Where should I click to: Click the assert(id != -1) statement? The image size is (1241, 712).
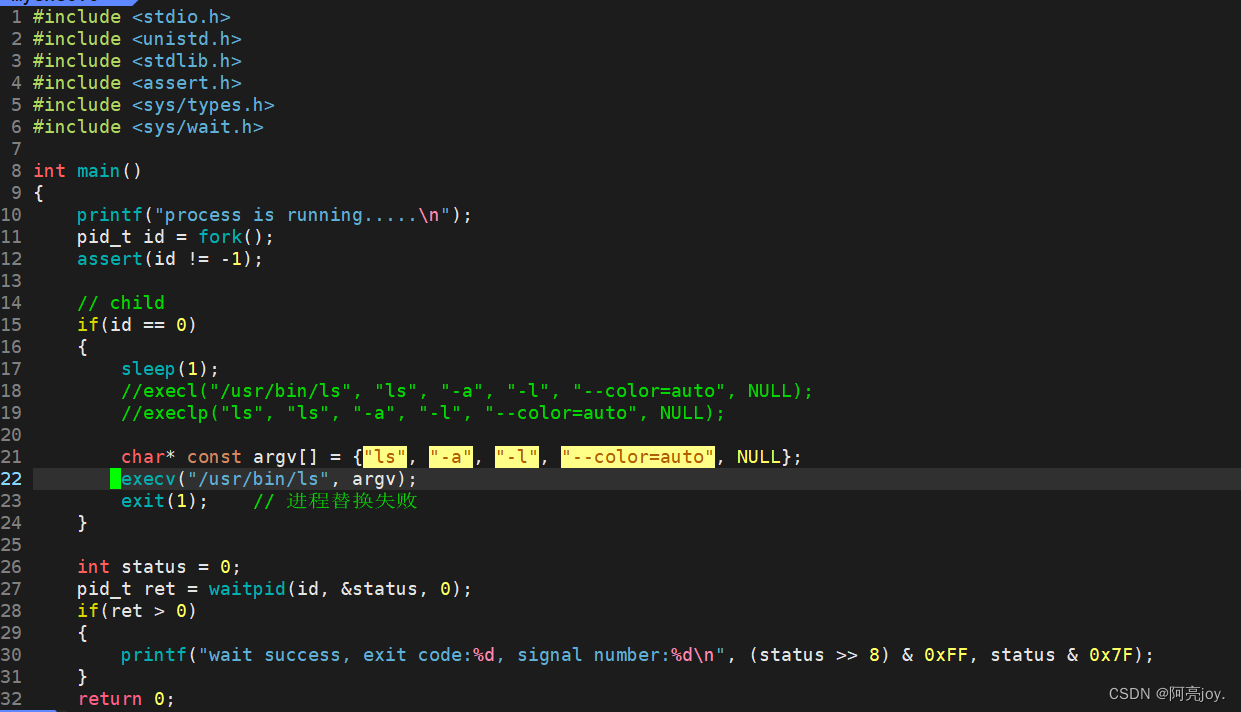[170, 259]
